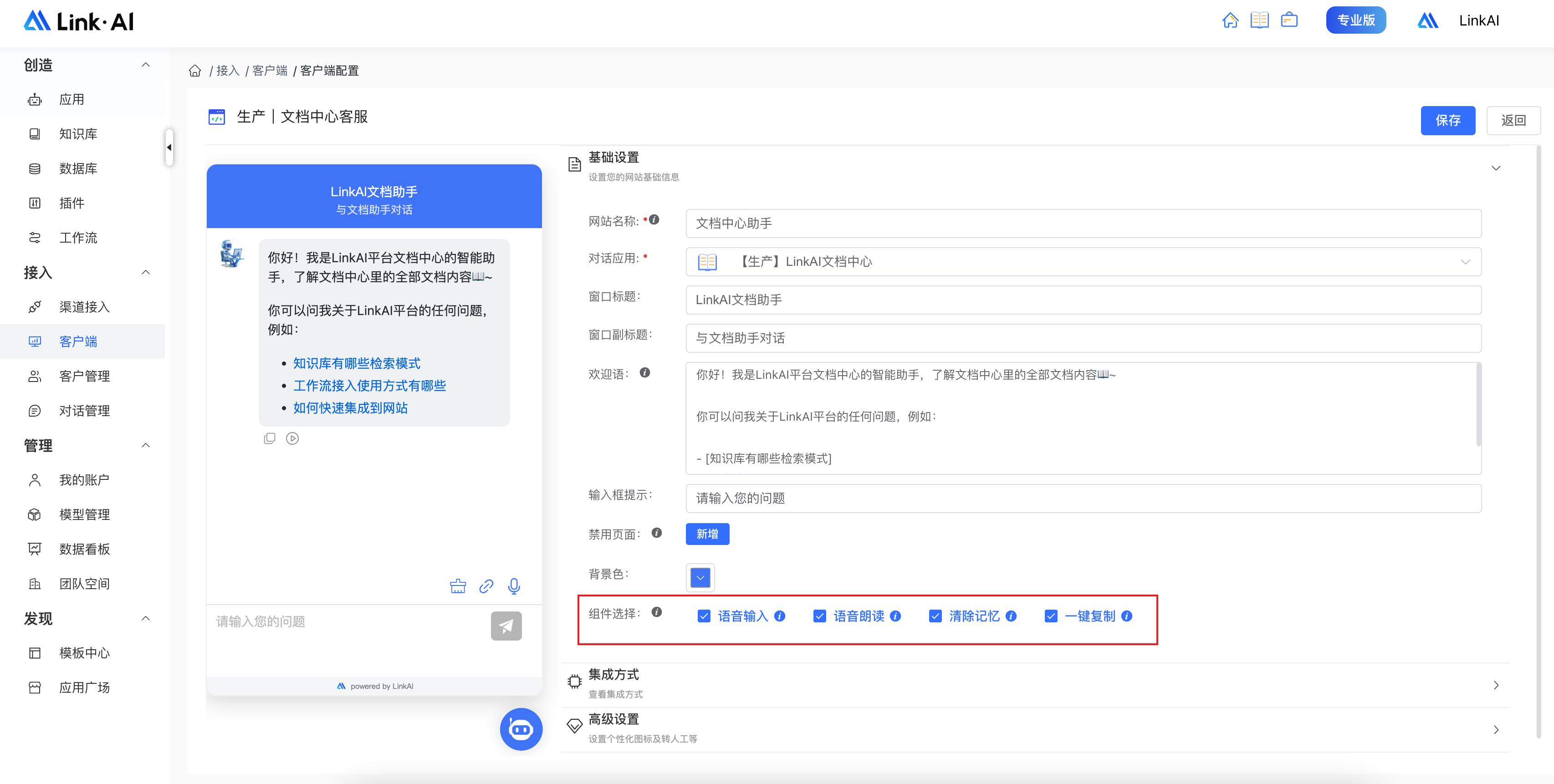
Task: Click the info icon next to 网站名称
Action: [654, 220]
